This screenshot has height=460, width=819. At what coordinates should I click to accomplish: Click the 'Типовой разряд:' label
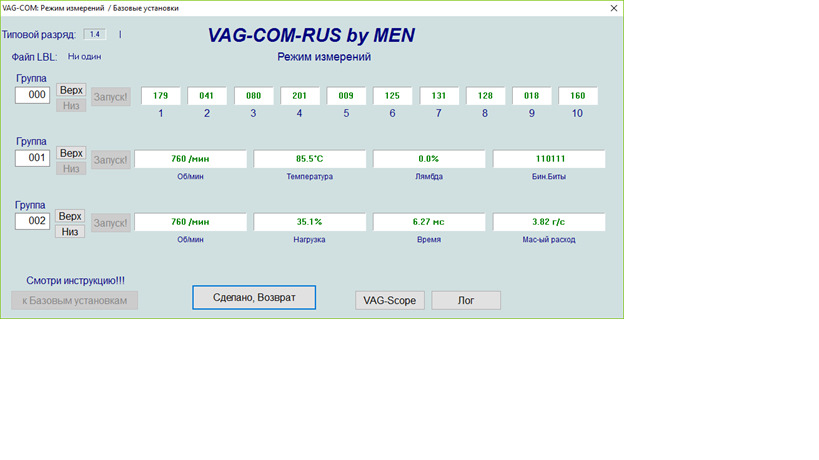coord(39,35)
